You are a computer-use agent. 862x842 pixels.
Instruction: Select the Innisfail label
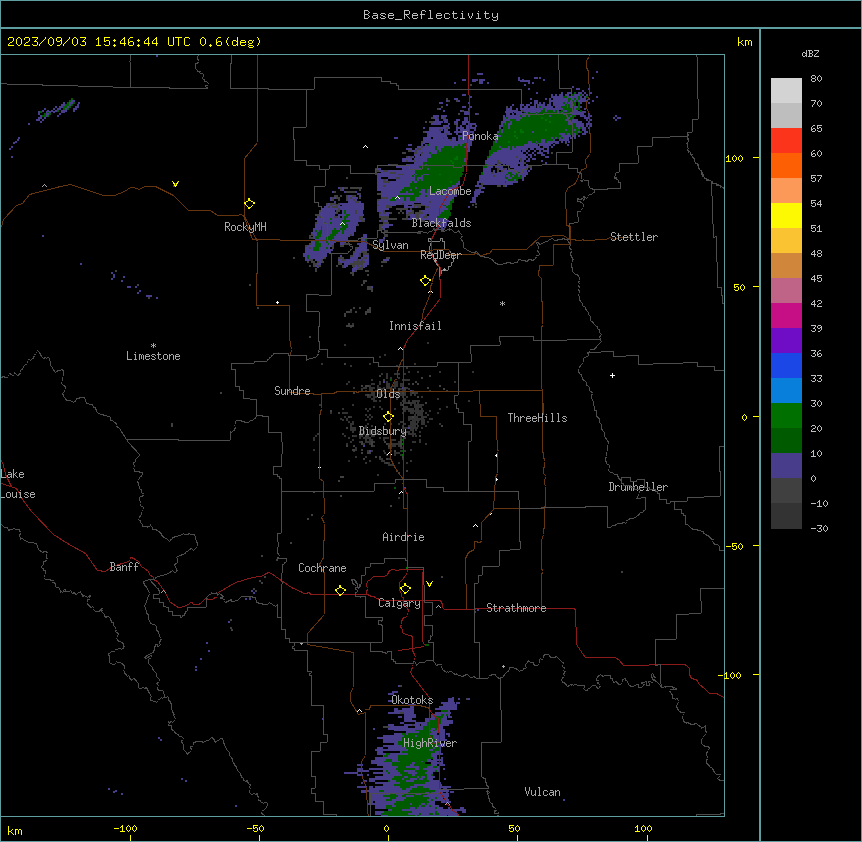tap(415, 326)
